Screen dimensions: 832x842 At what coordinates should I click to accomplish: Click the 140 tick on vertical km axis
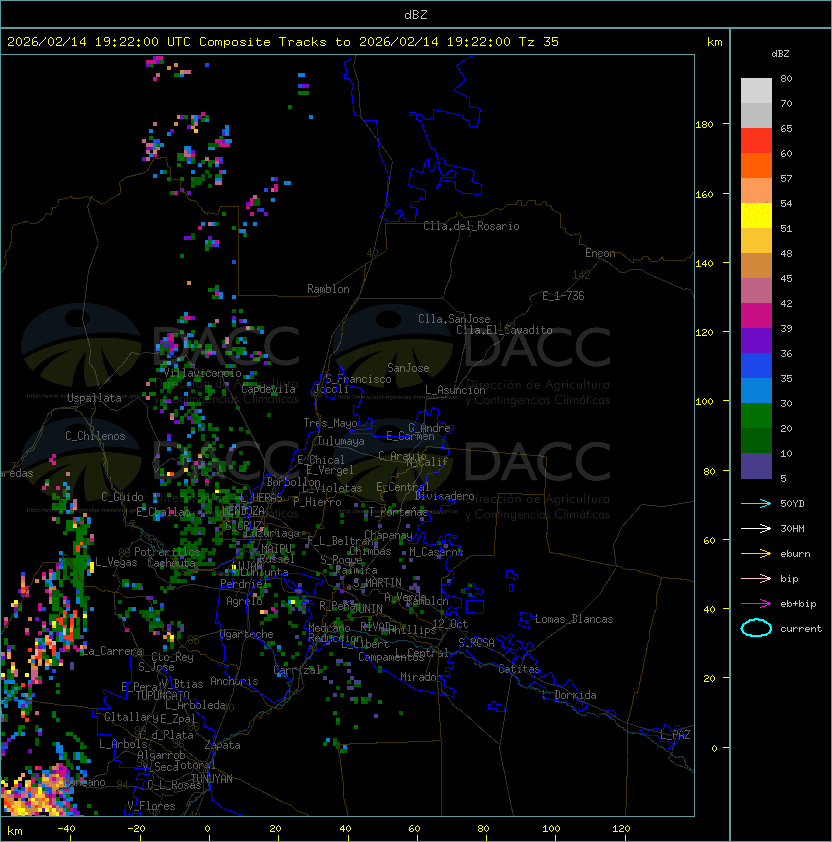[x=704, y=263]
